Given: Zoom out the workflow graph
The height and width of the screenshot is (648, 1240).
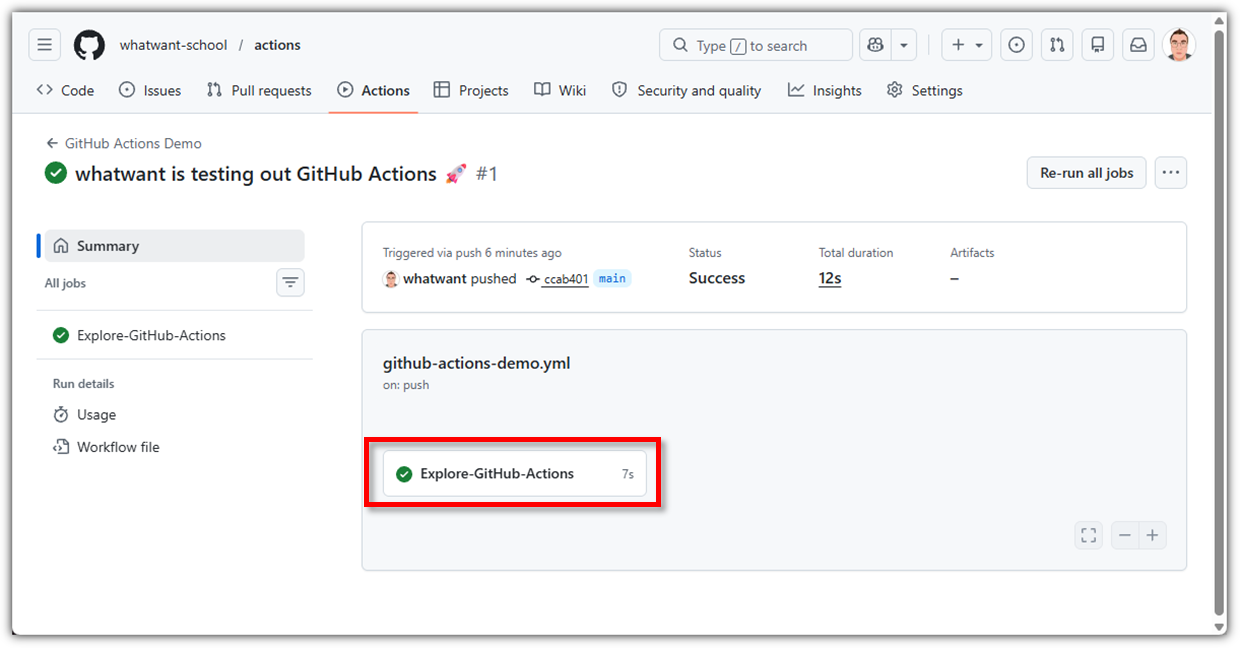Looking at the screenshot, I should (1125, 536).
